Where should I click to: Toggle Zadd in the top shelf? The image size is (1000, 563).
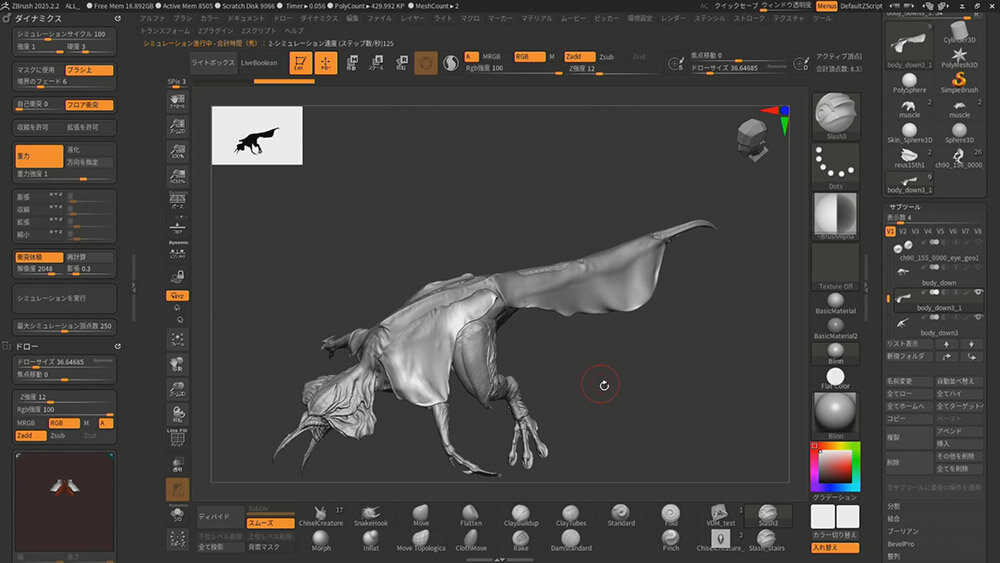pyautogui.click(x=579, y=57)
